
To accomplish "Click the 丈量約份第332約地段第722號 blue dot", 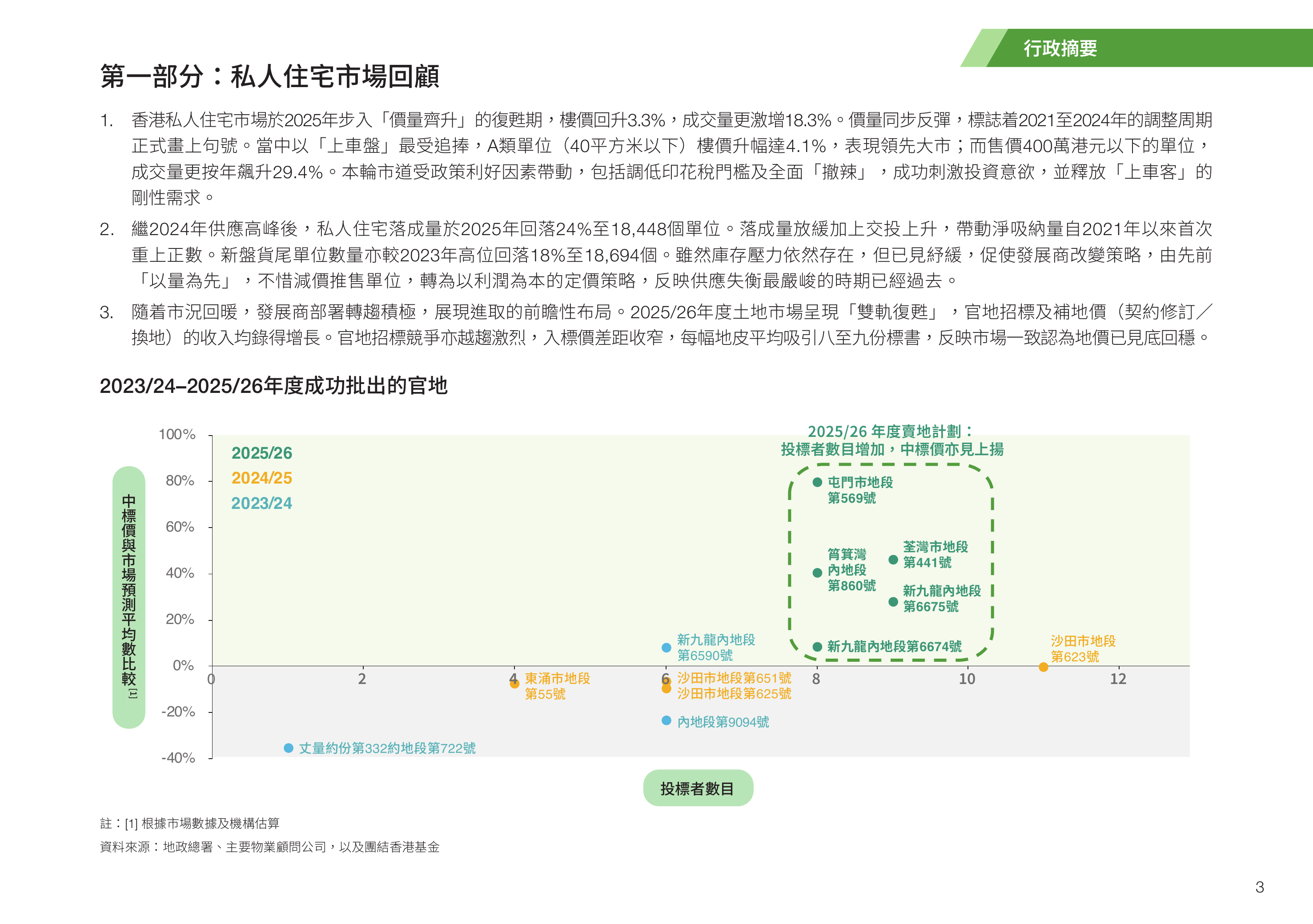I will point(289,748).
